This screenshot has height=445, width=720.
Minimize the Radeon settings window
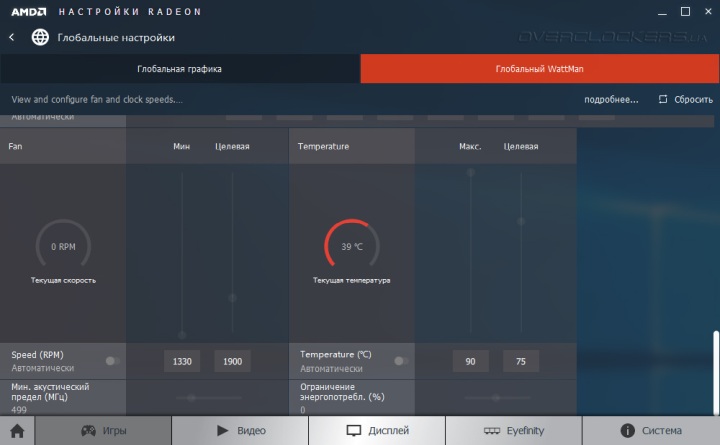(x=662, y=12)
